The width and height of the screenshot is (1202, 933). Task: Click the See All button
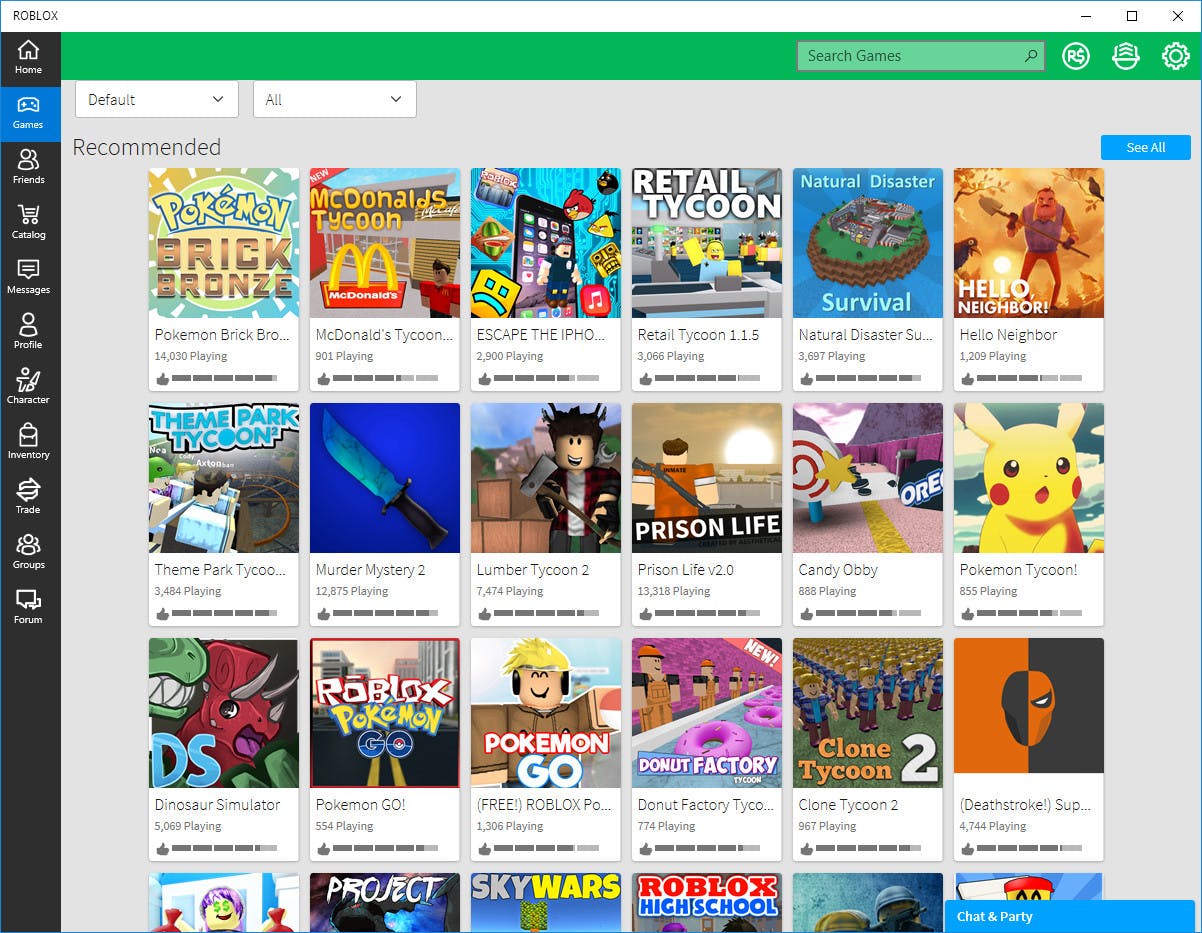coord(1146,147)
